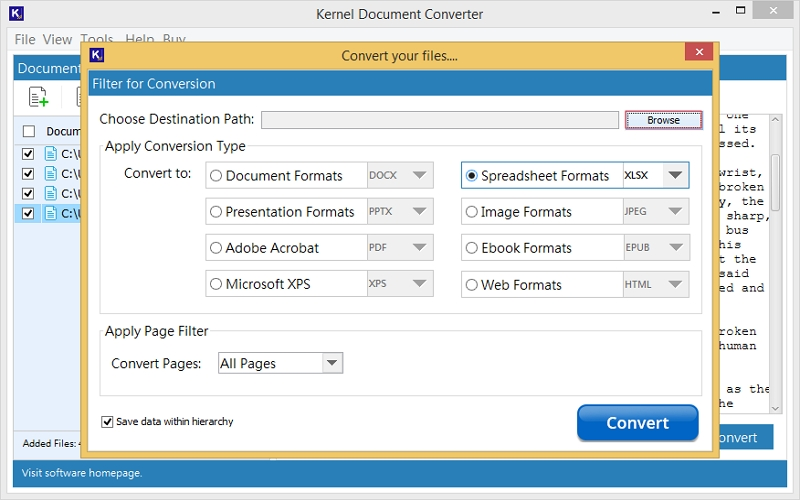Open the File menu
The width and height of the screenshot is (800, 500).
[25, 40]
